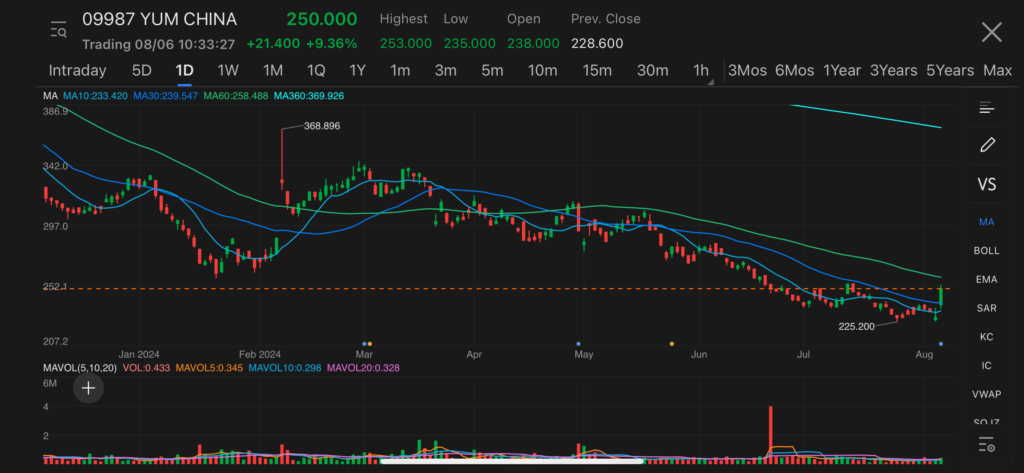Open the MAVOL(5,10,20) indicator settings
This screenshot has width=1024, height=473.
point(76,367)
